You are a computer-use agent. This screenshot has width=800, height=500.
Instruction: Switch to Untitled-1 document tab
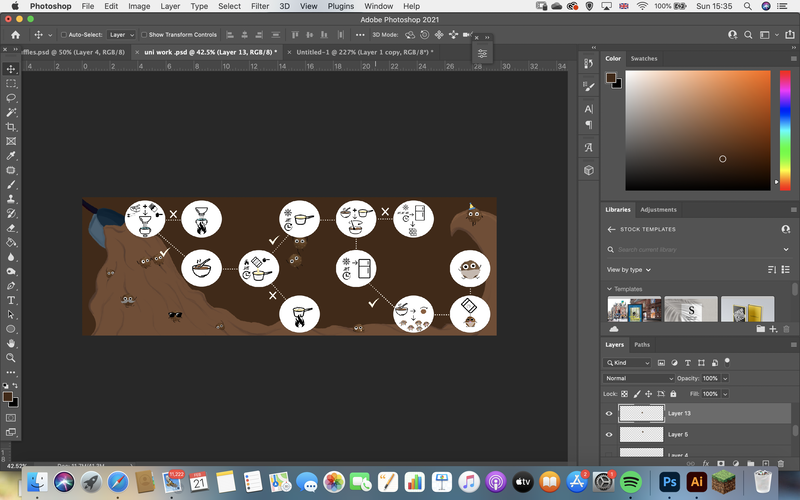click(364, 52)
